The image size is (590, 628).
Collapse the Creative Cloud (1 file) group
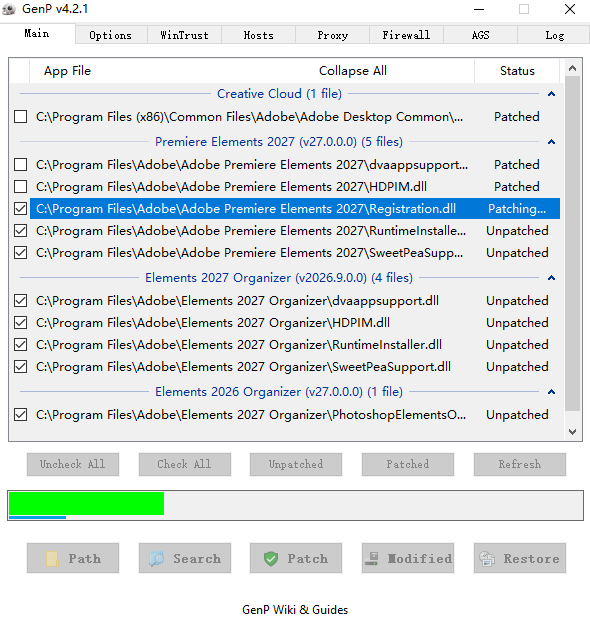point(552,94)
